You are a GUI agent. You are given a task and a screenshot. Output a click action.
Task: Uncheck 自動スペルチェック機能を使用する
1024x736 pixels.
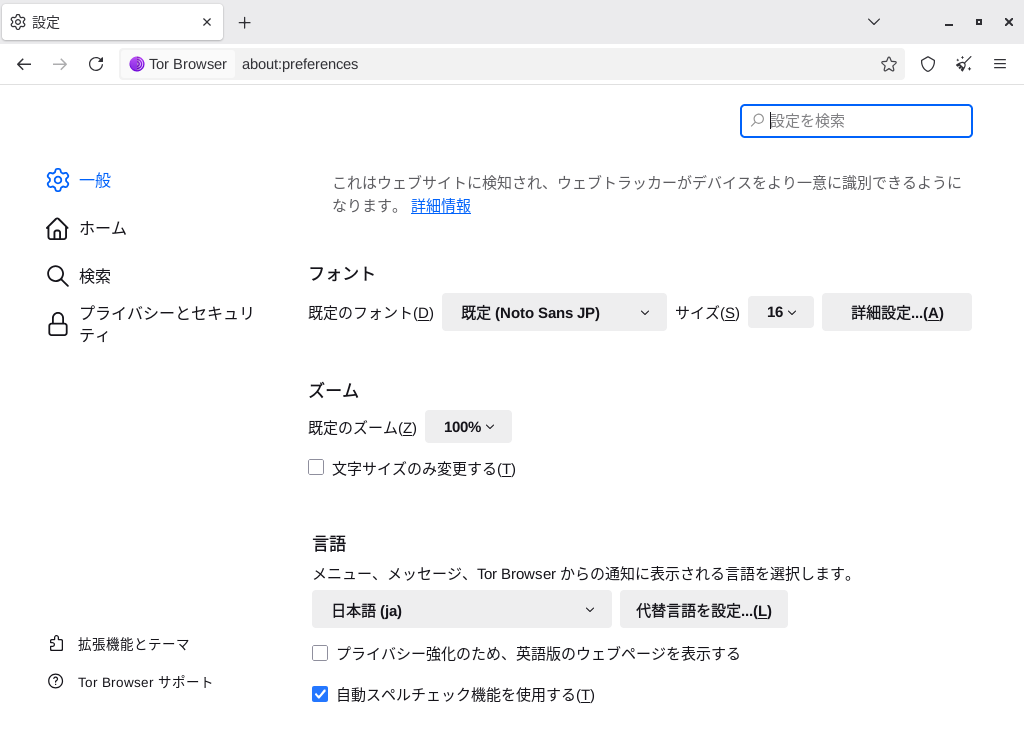pyautogui.click(x=320, y=694)
